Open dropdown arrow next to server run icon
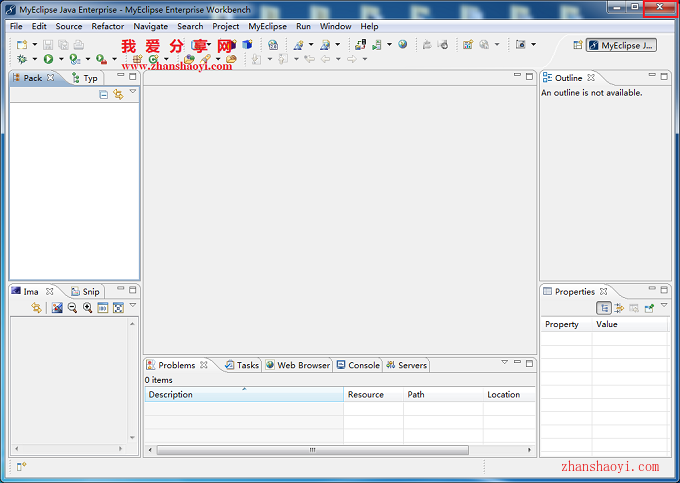Image resolution: width=680 pixels, height=483 pixels. [389, 44]
